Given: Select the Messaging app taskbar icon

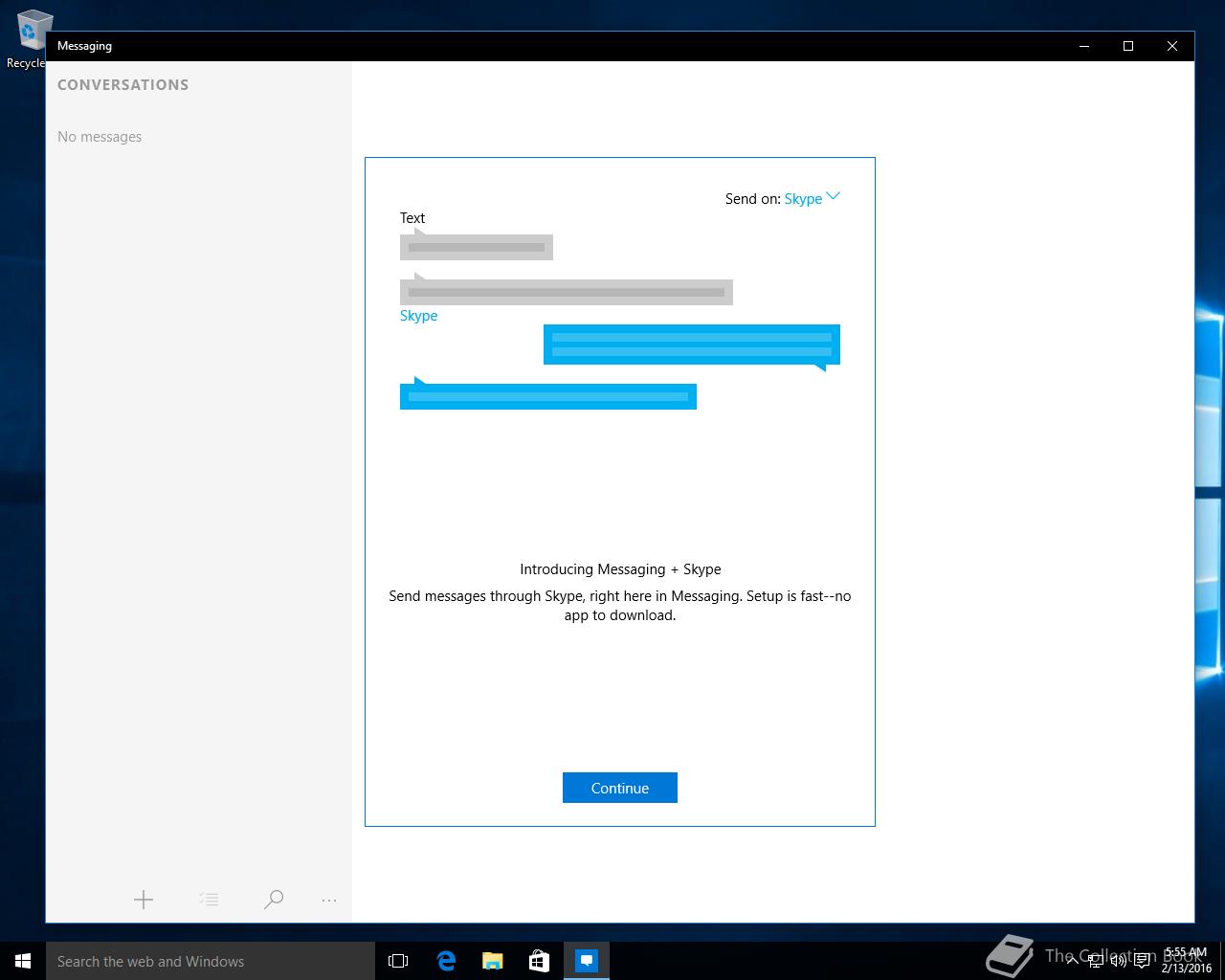Looking at the screenshot, I should (x=587, y=961).
